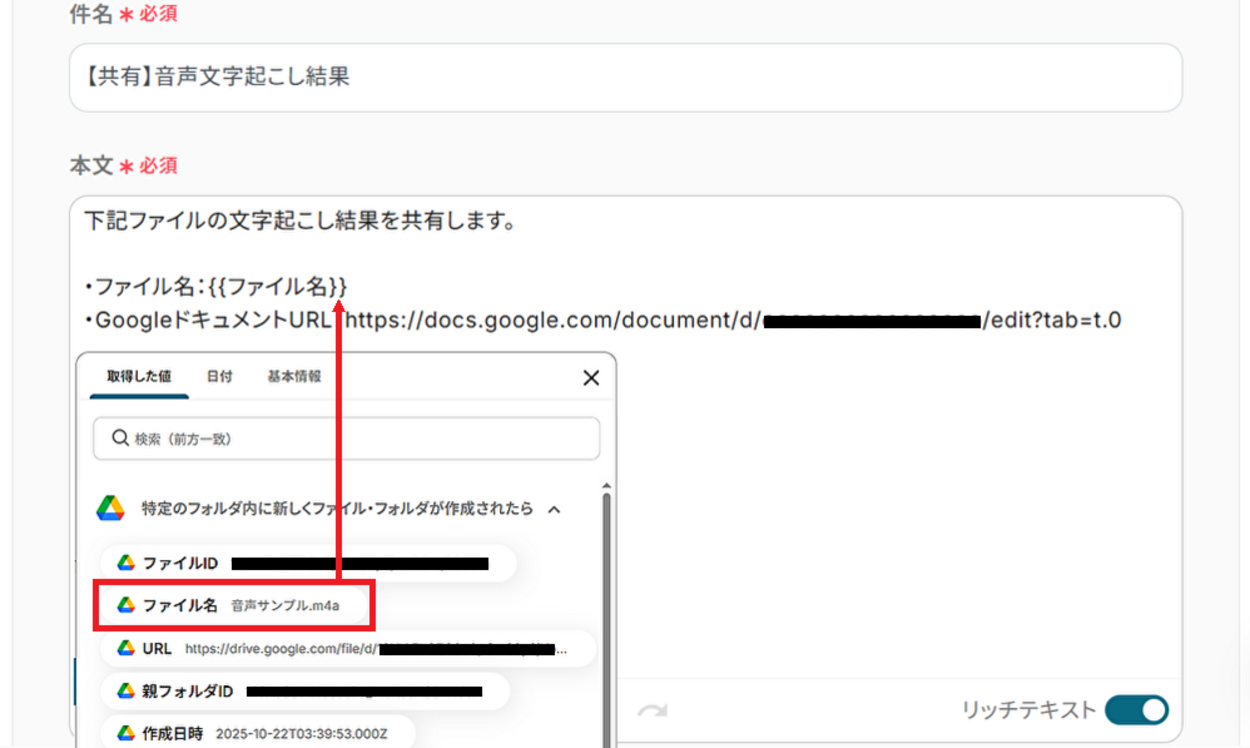Click the 件名 input field
This screenshot has width=1250, height=748.
(x=620, y=77)
